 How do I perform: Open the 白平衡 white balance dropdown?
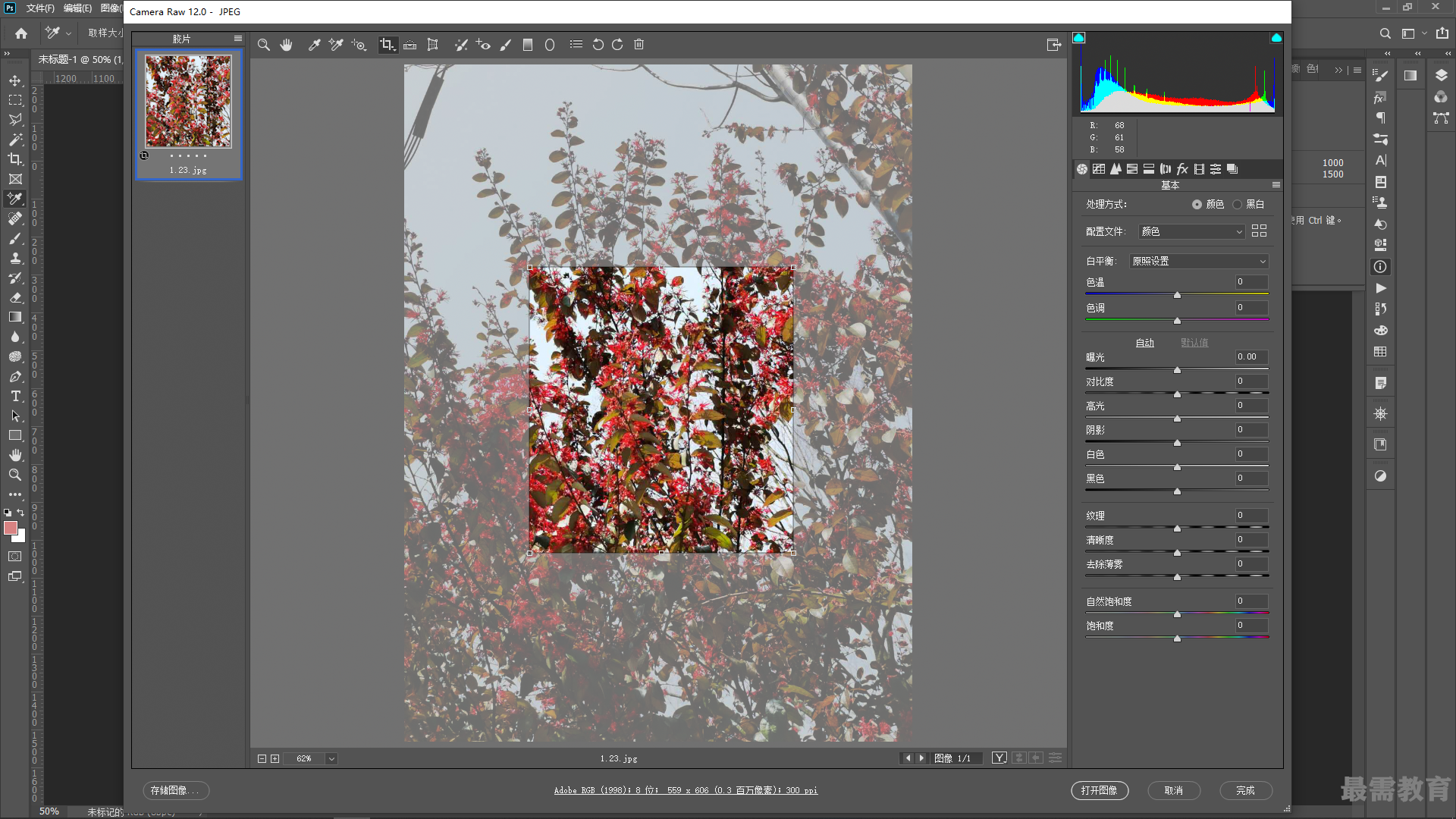[x=1199, y=261]
